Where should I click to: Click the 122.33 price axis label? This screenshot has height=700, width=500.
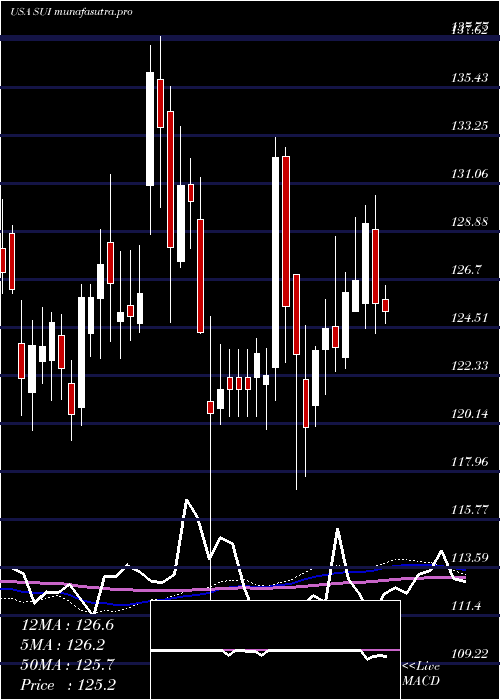click(x=469, y=366)
